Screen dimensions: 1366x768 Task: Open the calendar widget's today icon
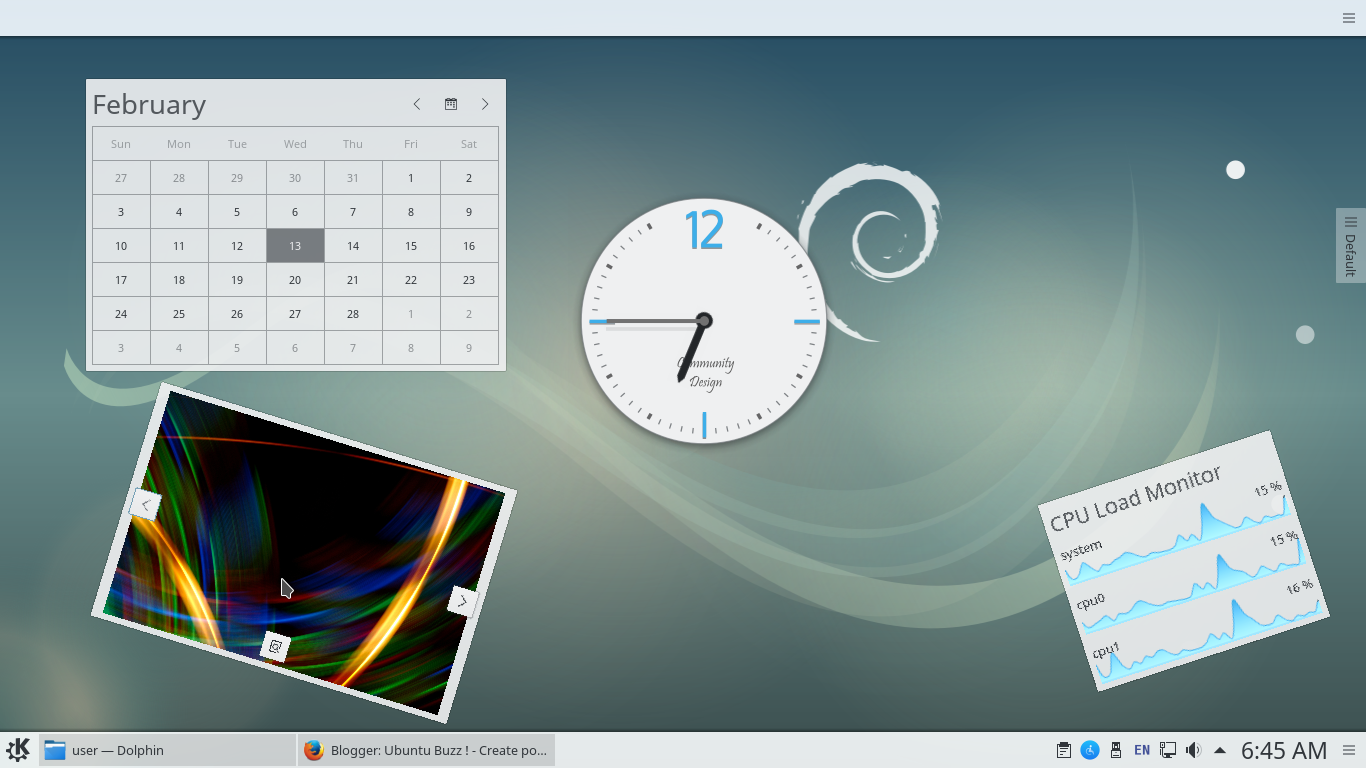pyautogui.click(x=451, y=103)
